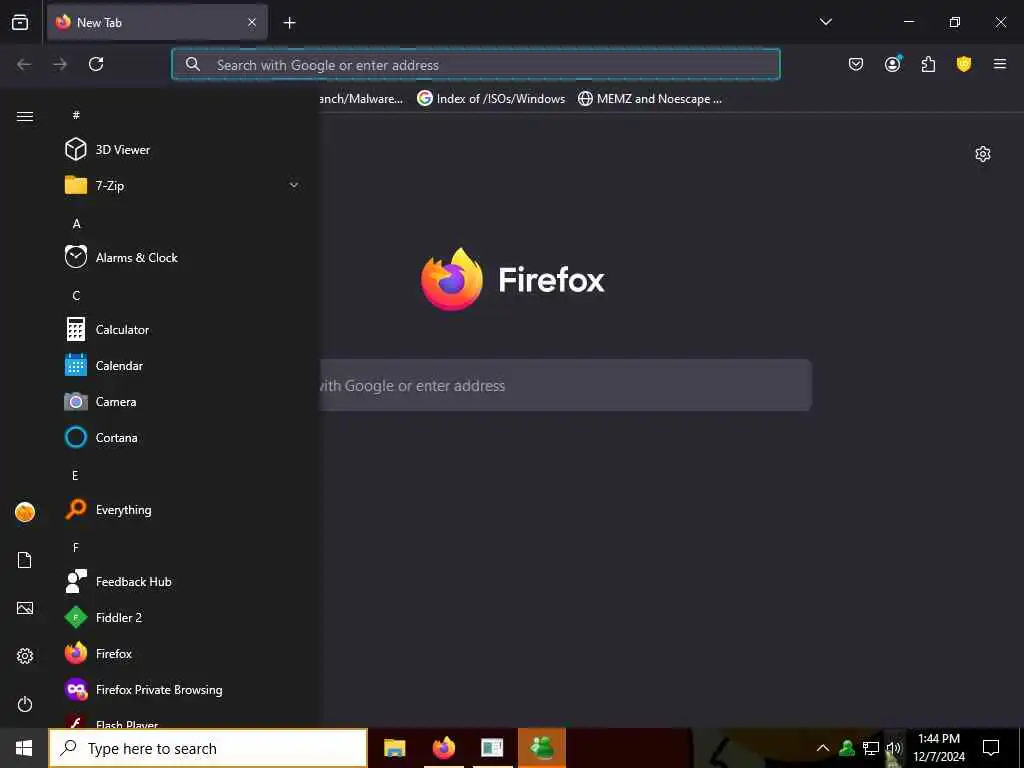Reload the current page
Screen dimensions: 1024x768
pyautogui.click(x=96, y=64)
